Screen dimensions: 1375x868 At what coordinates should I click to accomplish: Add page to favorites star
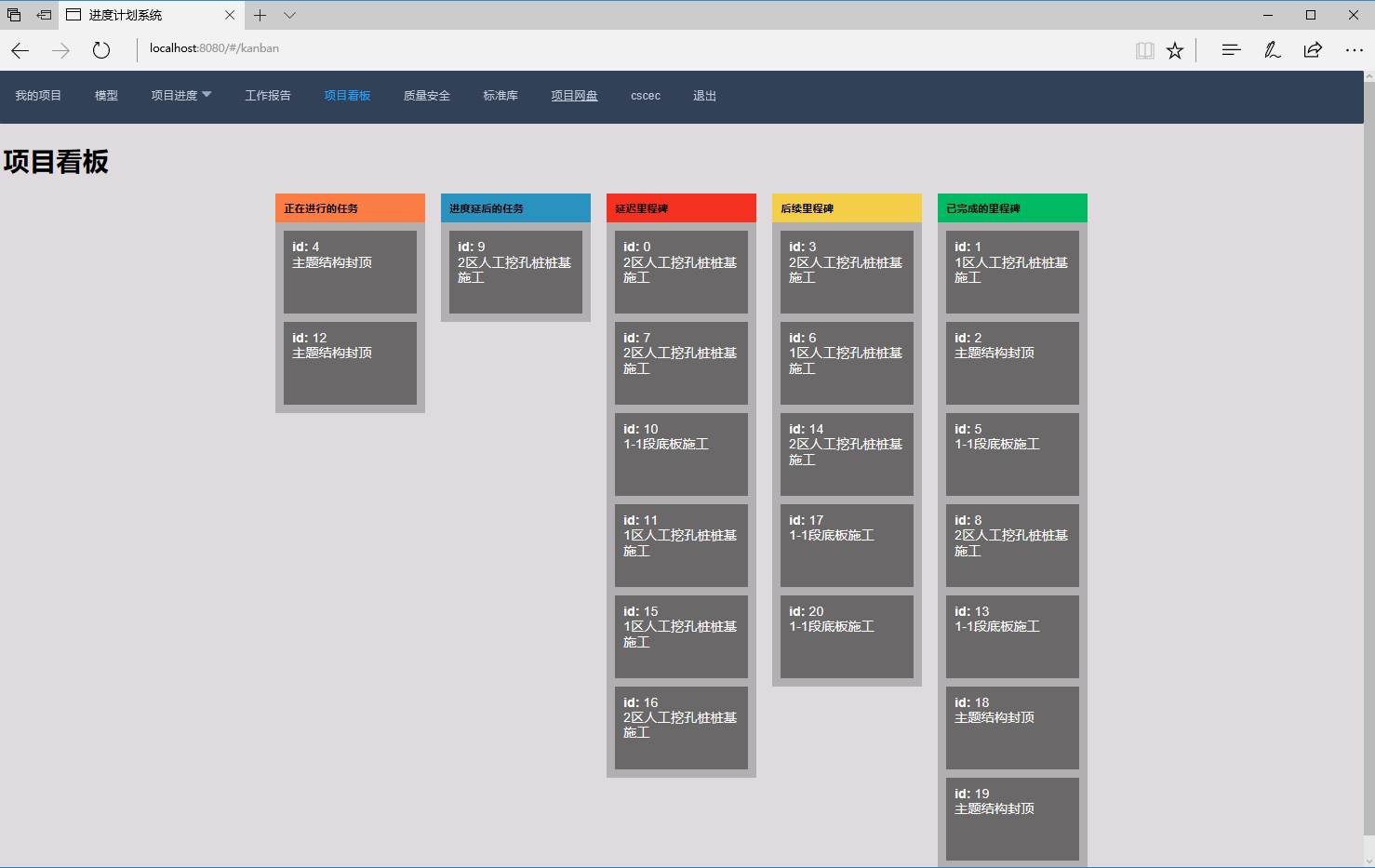click(x=1175, y=50)
